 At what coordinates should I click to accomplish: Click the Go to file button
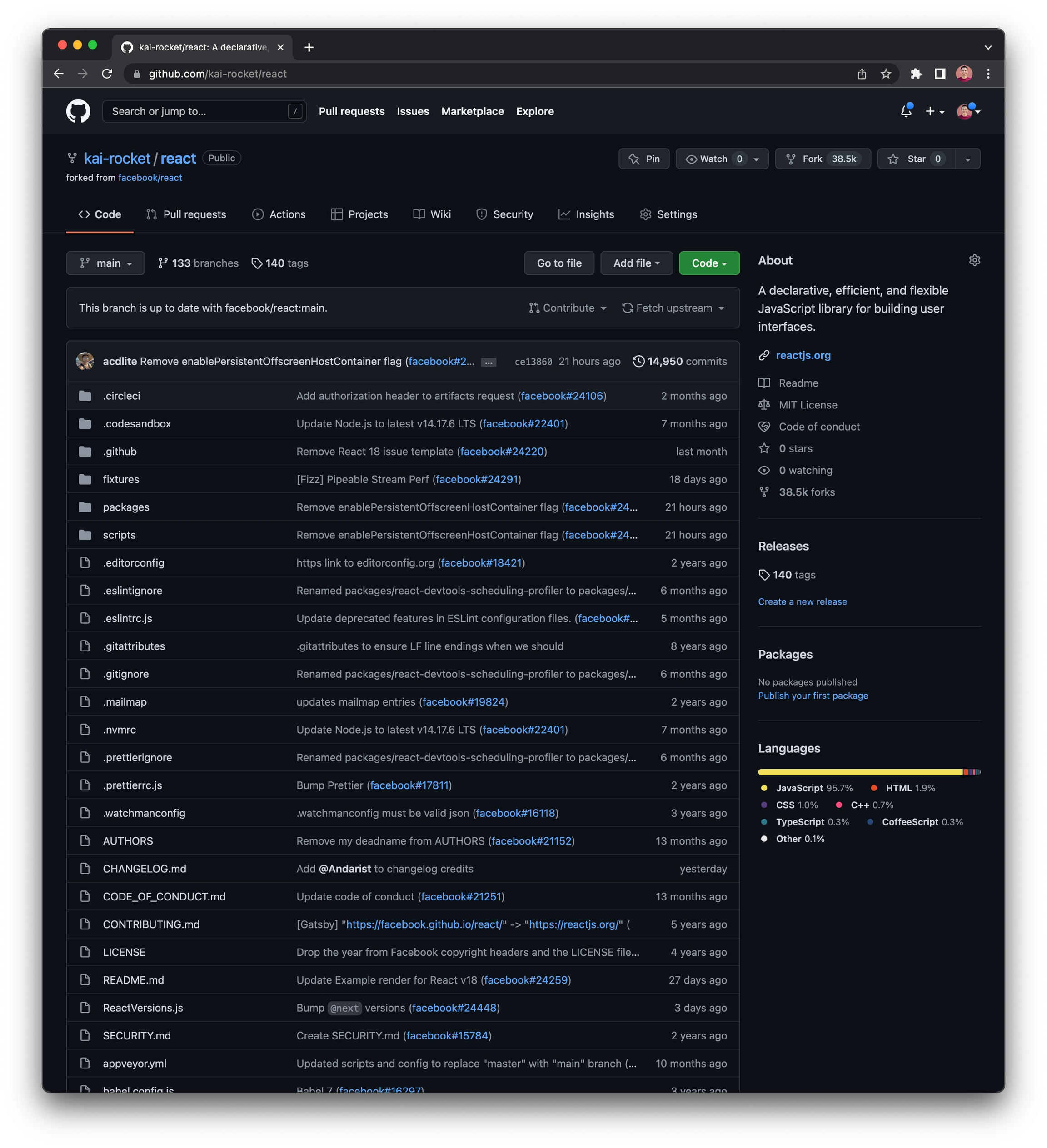pos(559,263)
